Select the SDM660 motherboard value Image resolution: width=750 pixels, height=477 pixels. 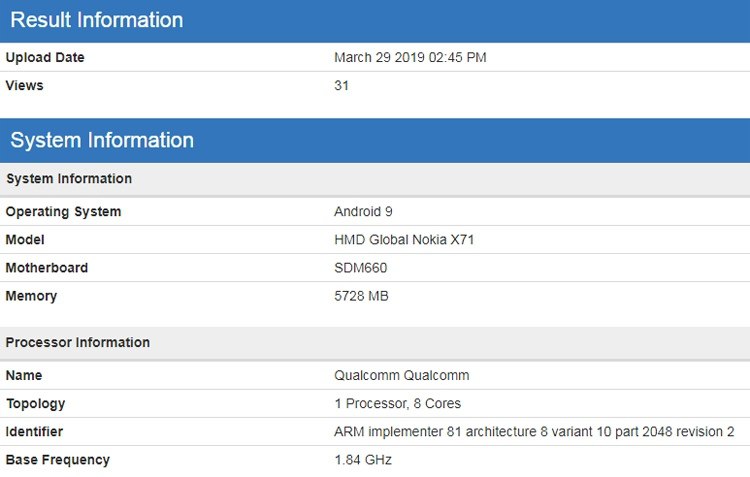point(360,268)
